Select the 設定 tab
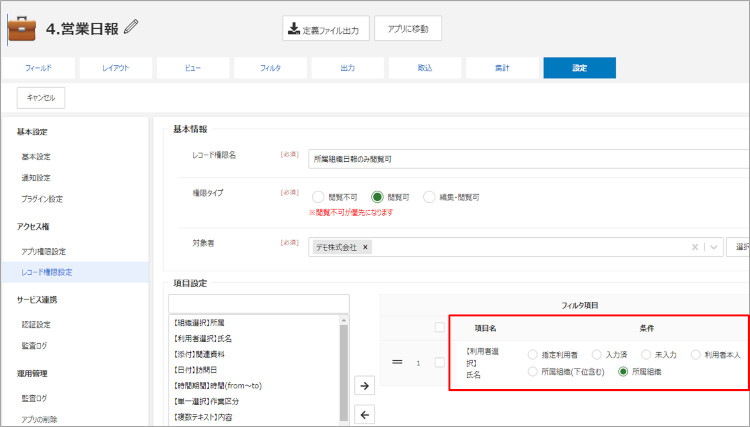This screenshot has width=750, height=427. pyautogui.click(x=580, y=68)
